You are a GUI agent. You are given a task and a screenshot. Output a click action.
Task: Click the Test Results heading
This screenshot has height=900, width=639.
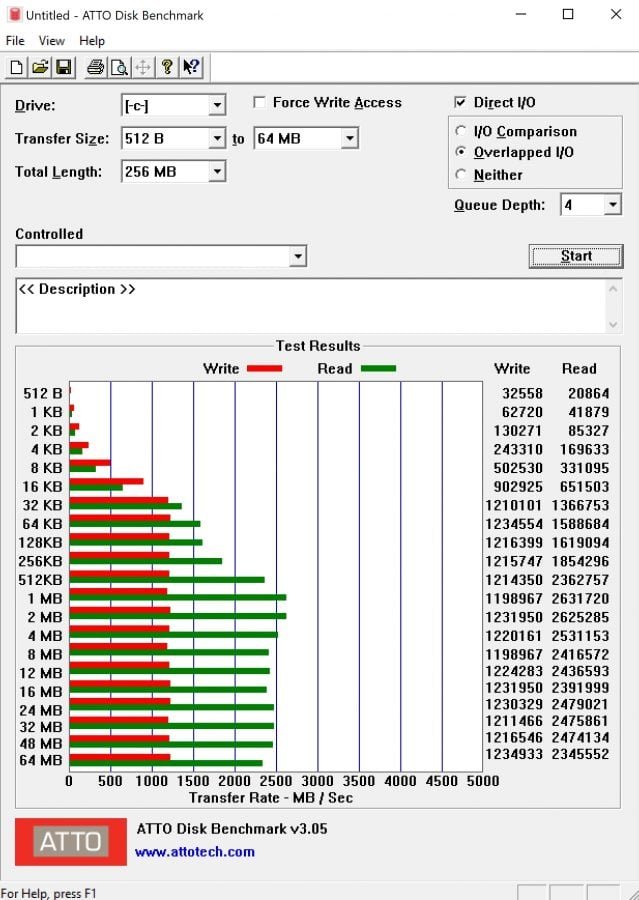(318, 346)
